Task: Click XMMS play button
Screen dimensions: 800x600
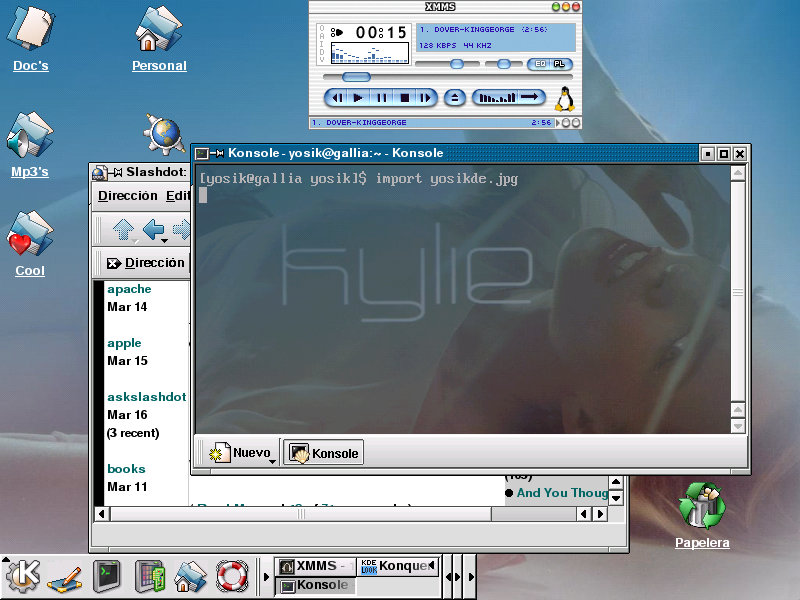Action: 358,97
